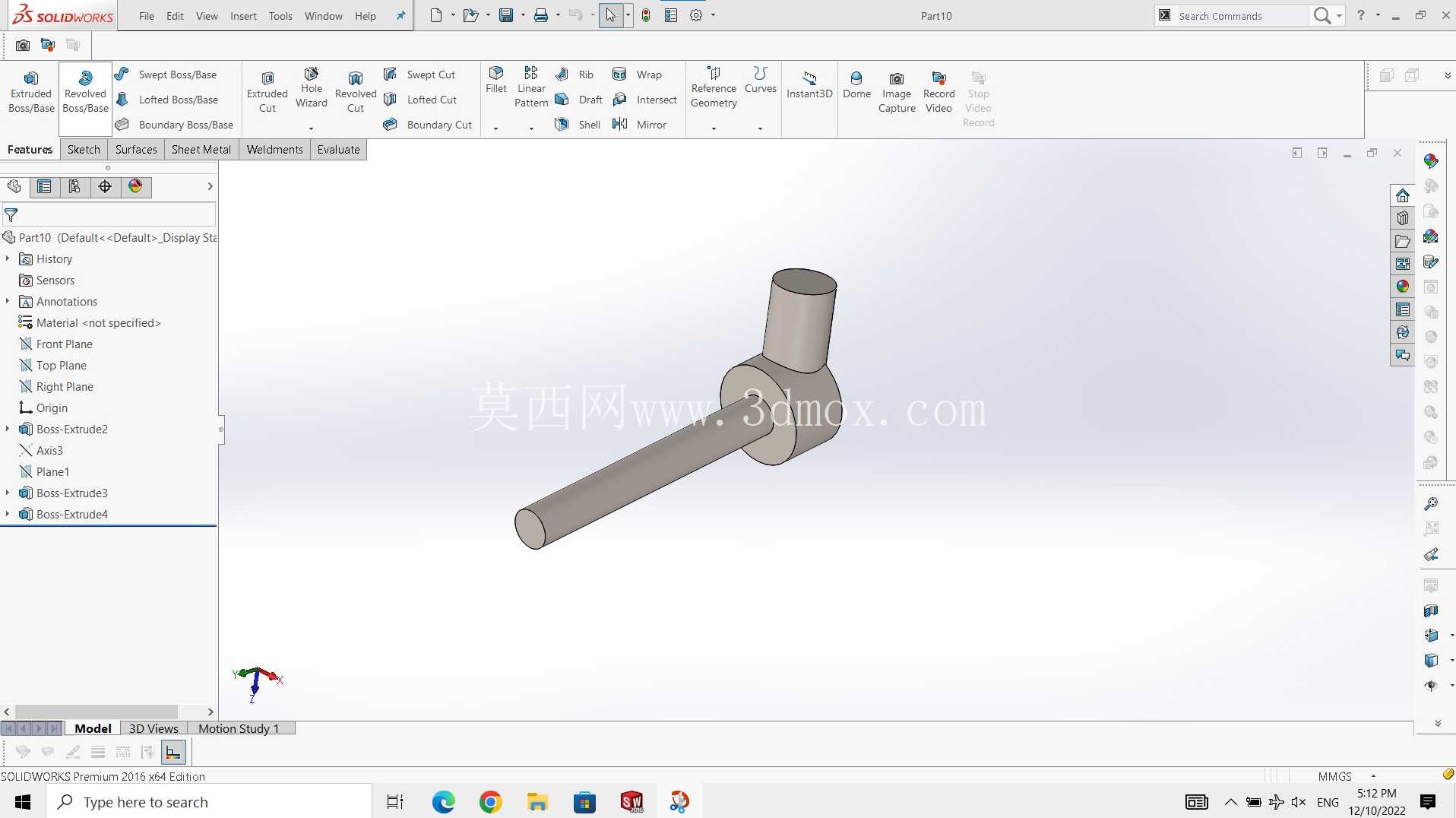Open the ConfigurationManager tab icon
1456x818 pixels.
pyautogui.click(x=74, y=187)
